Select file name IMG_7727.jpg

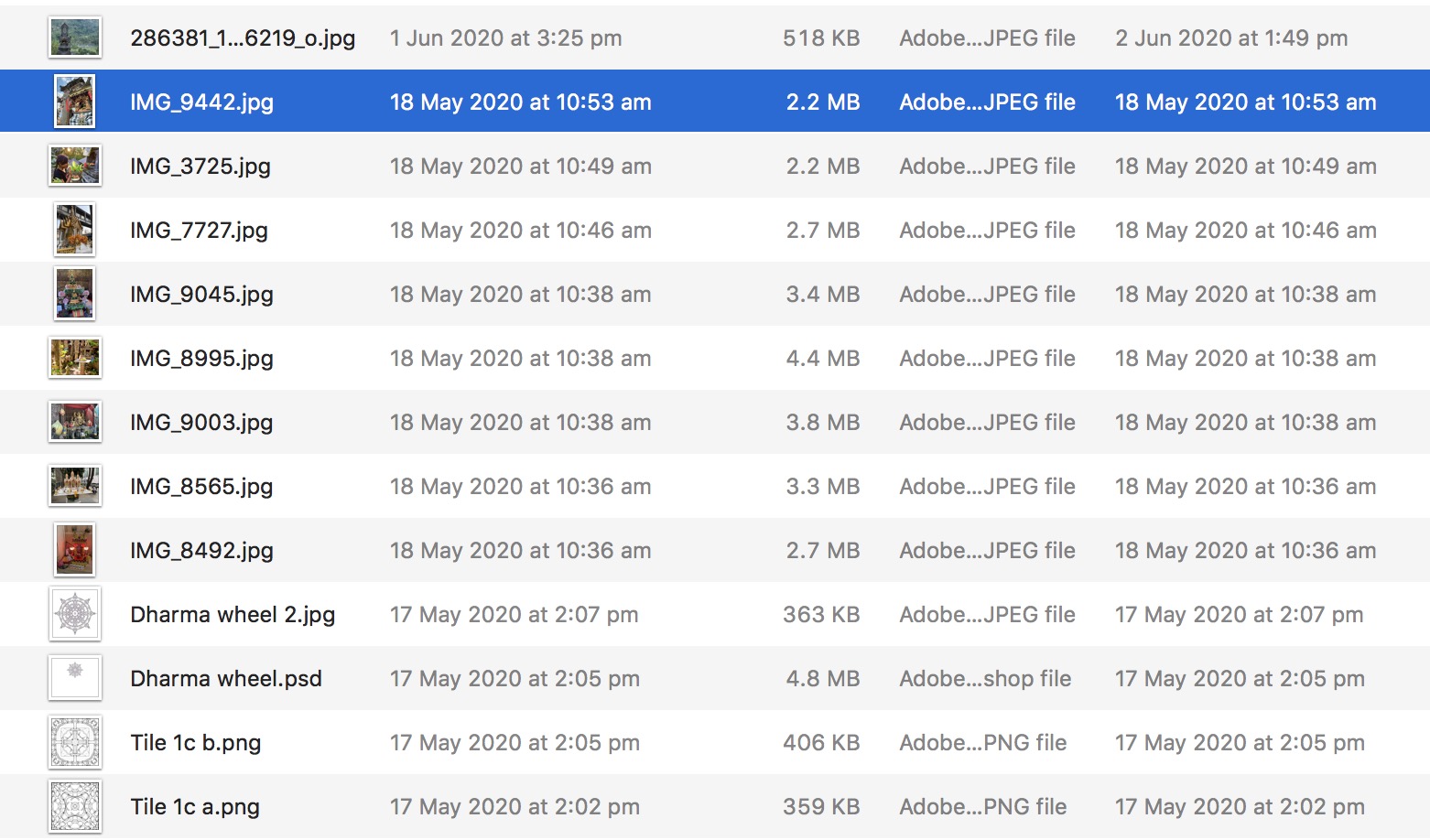click(x=199, y=231)
